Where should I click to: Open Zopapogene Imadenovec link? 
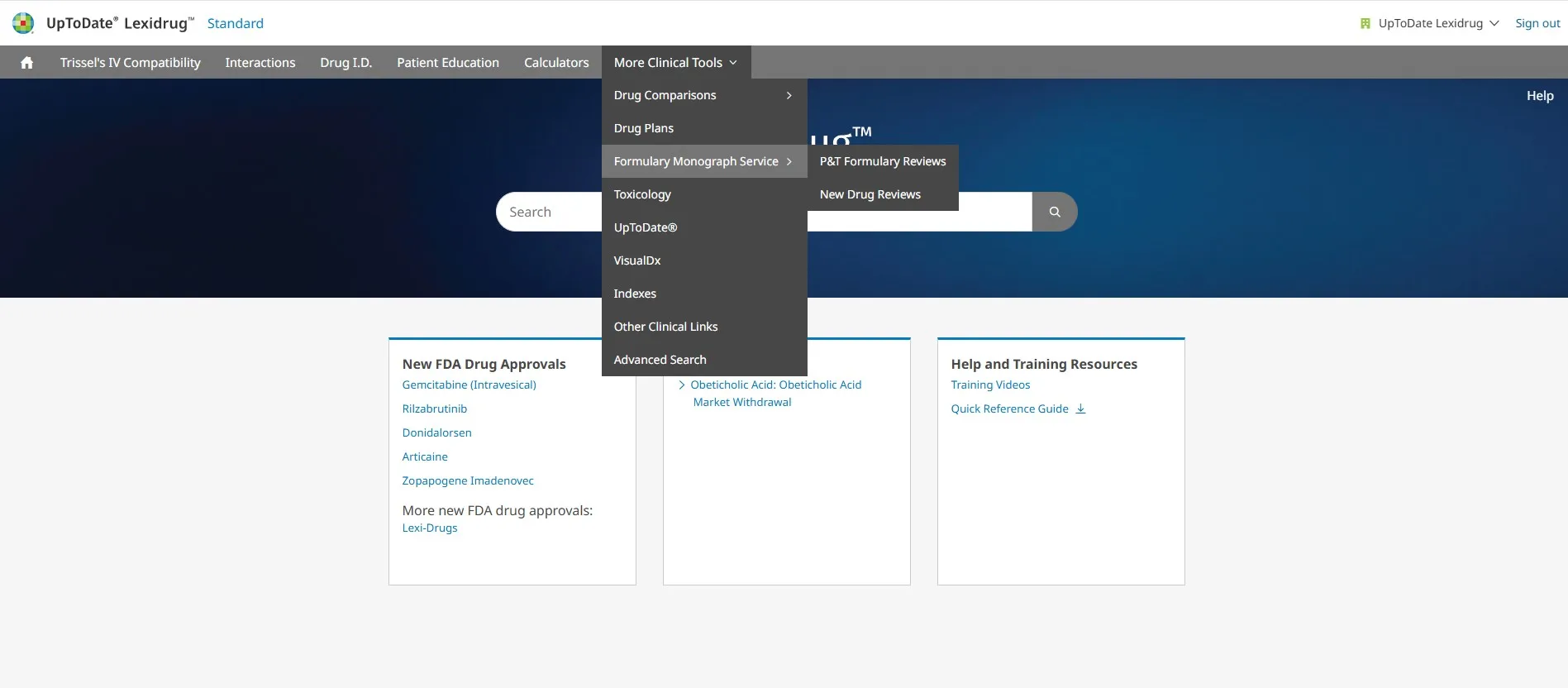[468, 480]
